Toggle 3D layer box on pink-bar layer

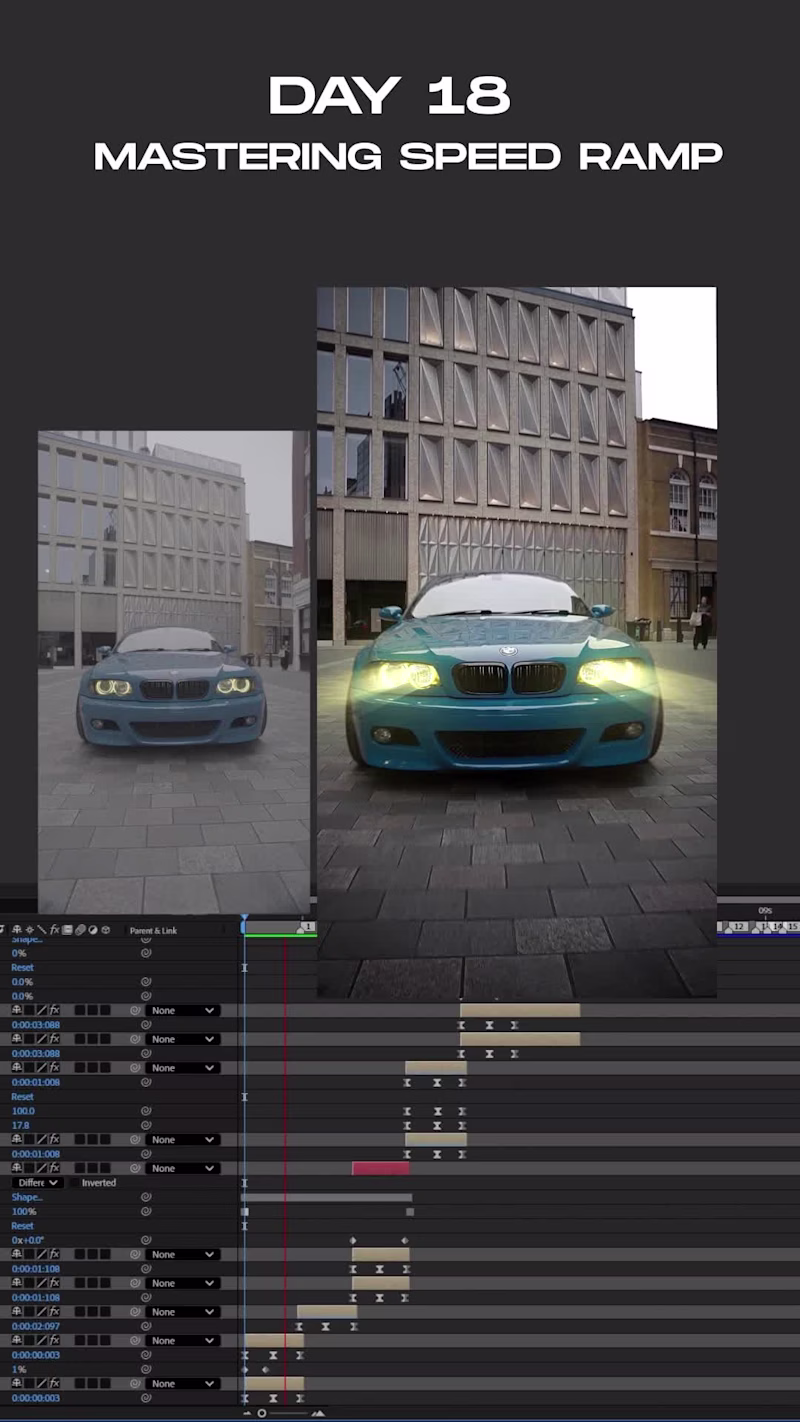105,1168
